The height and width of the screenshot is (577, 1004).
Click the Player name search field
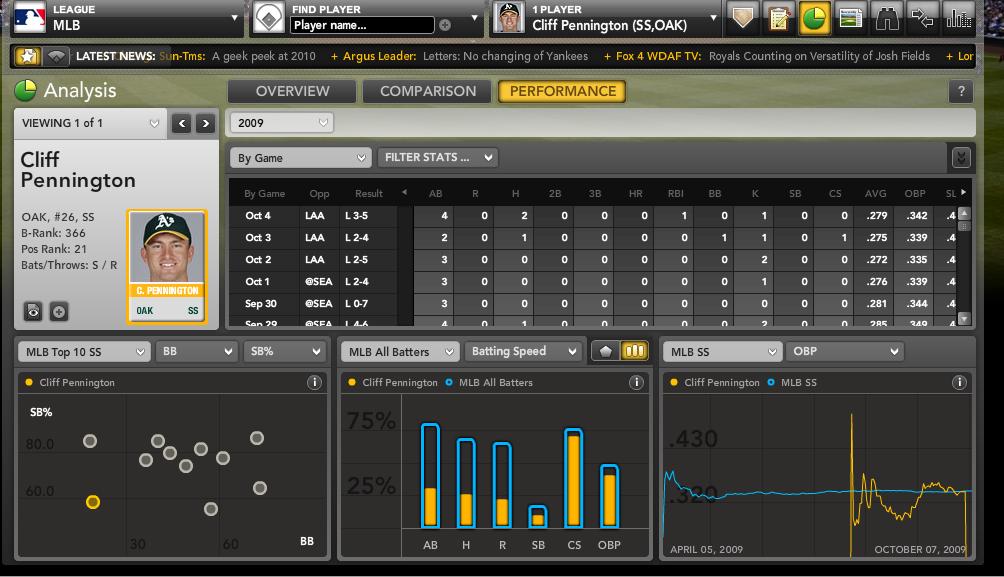[x=362, y=25]
